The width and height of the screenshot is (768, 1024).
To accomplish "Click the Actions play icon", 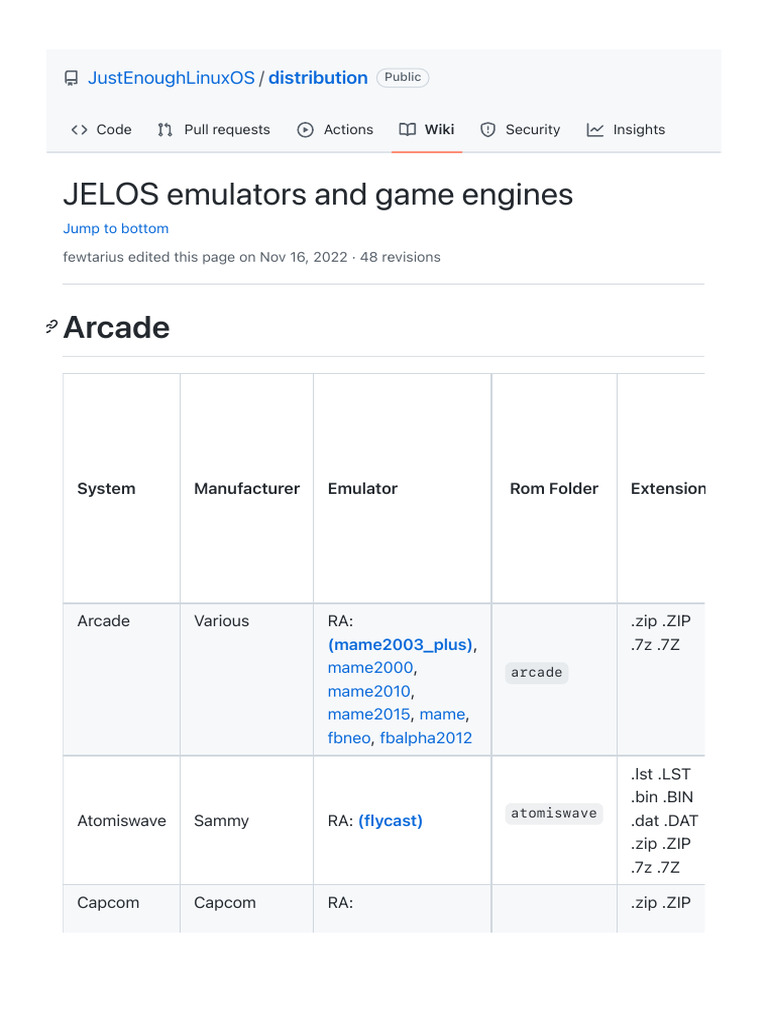I will click(x=305, y=130).
